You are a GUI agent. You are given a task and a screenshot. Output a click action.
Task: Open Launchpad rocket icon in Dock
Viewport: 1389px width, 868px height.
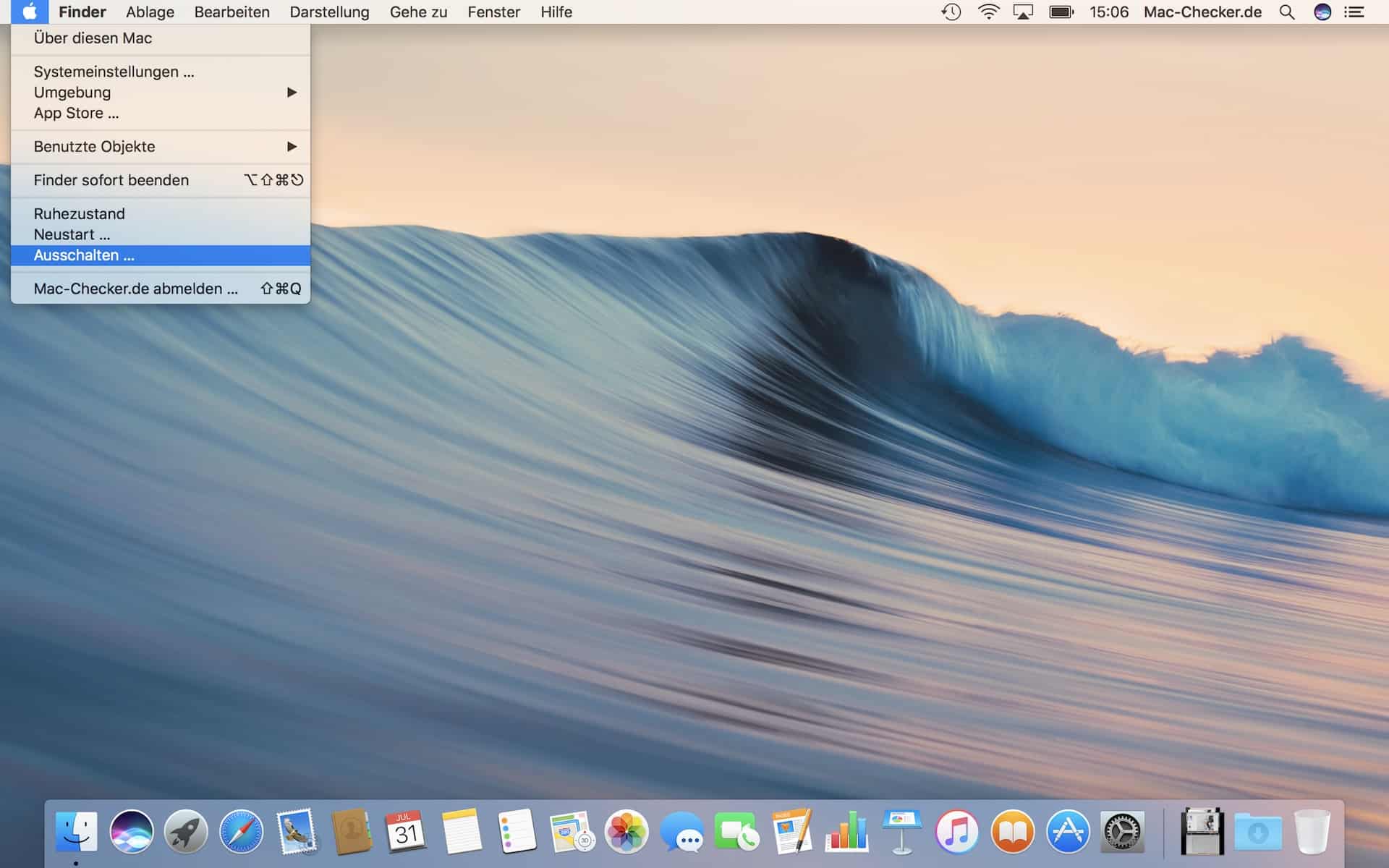click(186, 832)
